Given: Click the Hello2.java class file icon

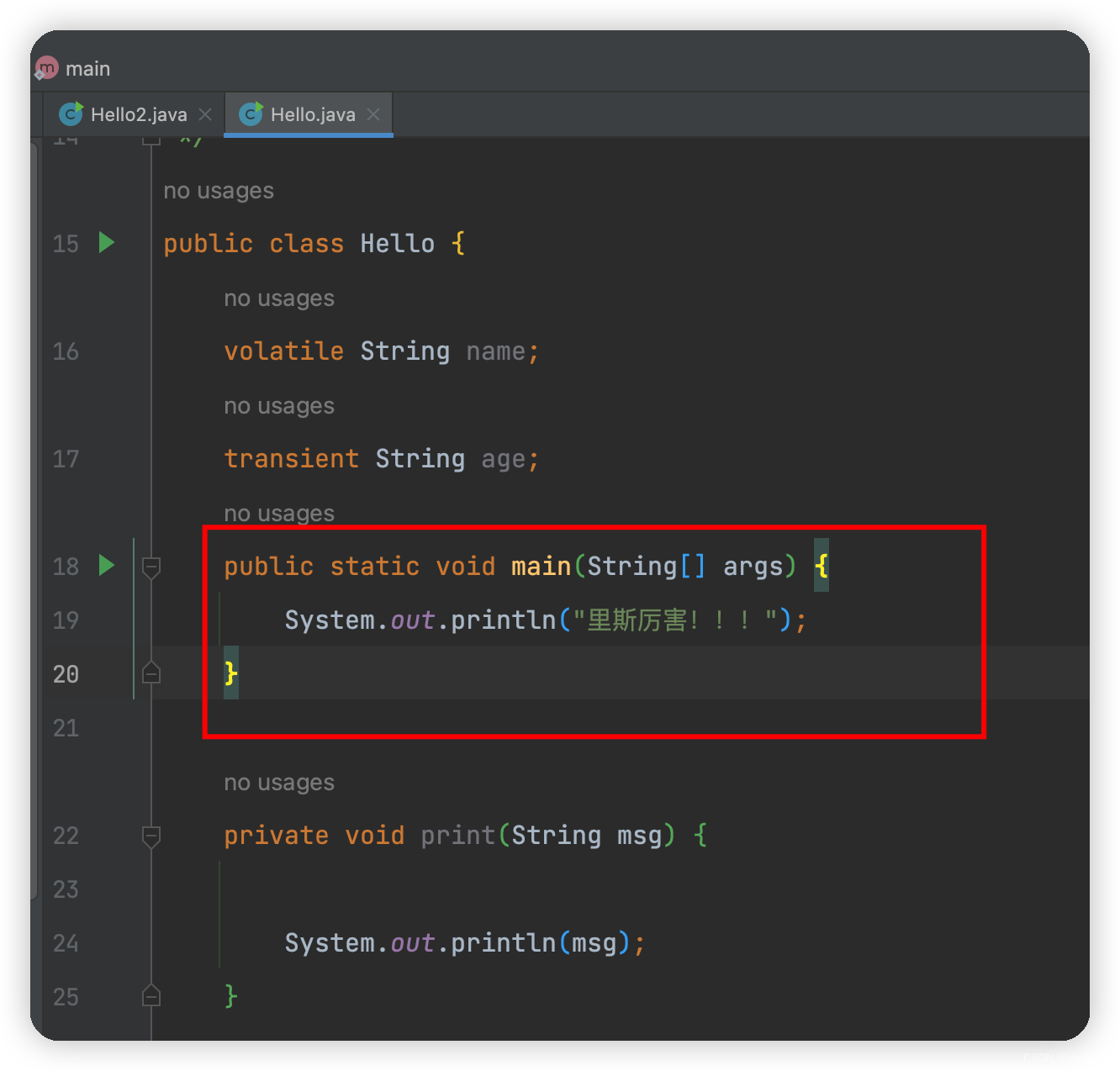Looking at the screenshot, I should 71,113.
